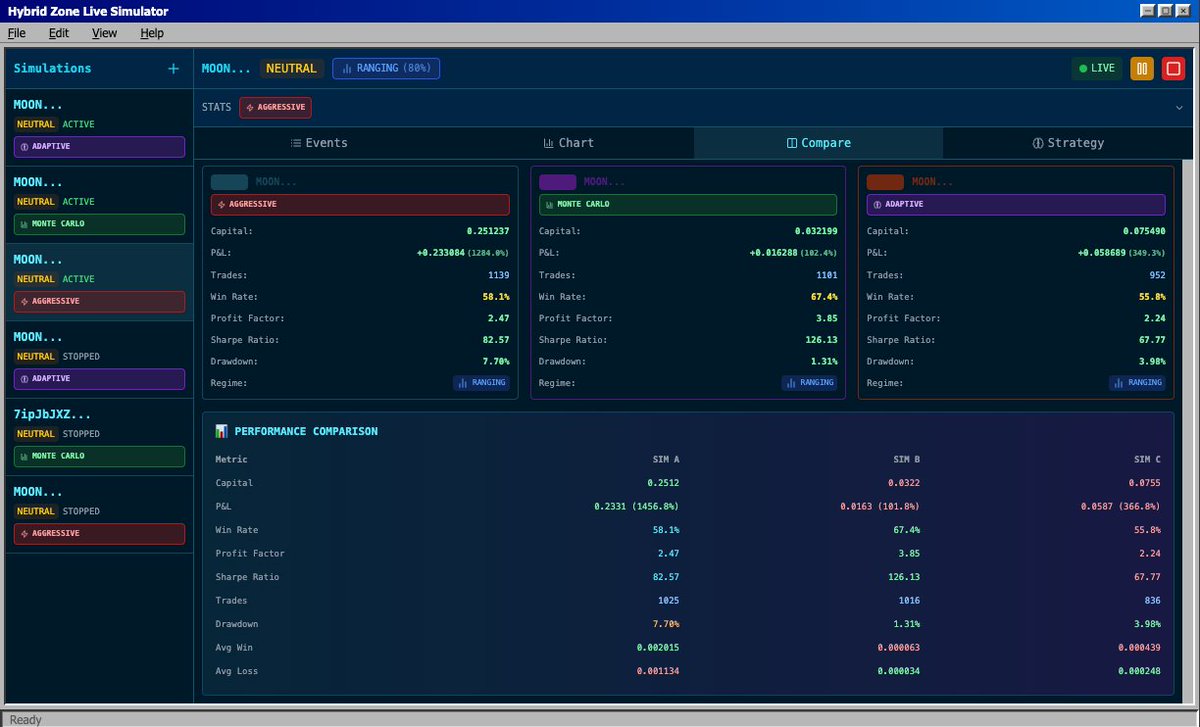Click the Simulations sidebar heading
This screenshot has width=1200, height=727.
pos(52,68)
